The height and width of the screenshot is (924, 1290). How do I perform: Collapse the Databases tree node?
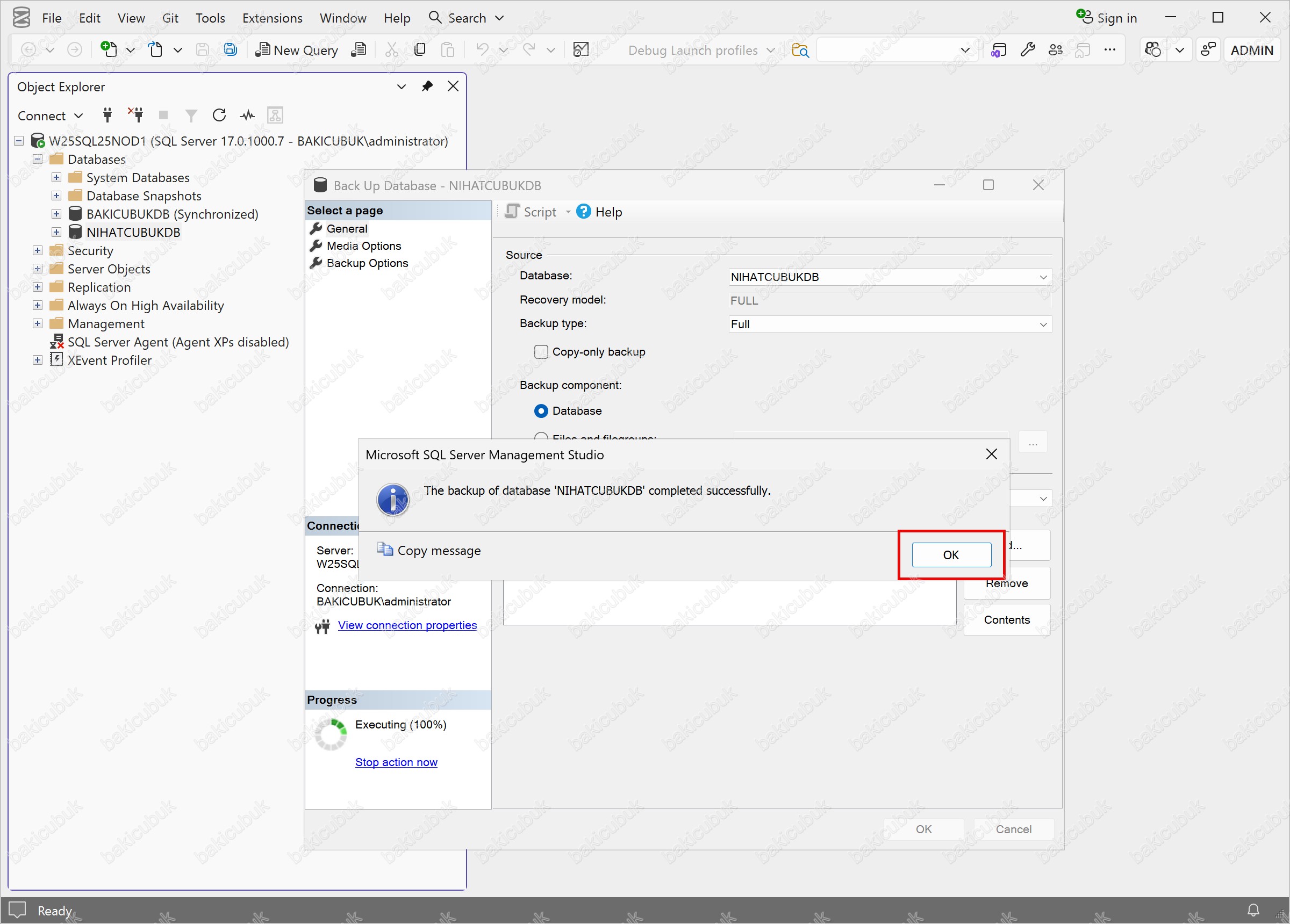click(38, 159)
